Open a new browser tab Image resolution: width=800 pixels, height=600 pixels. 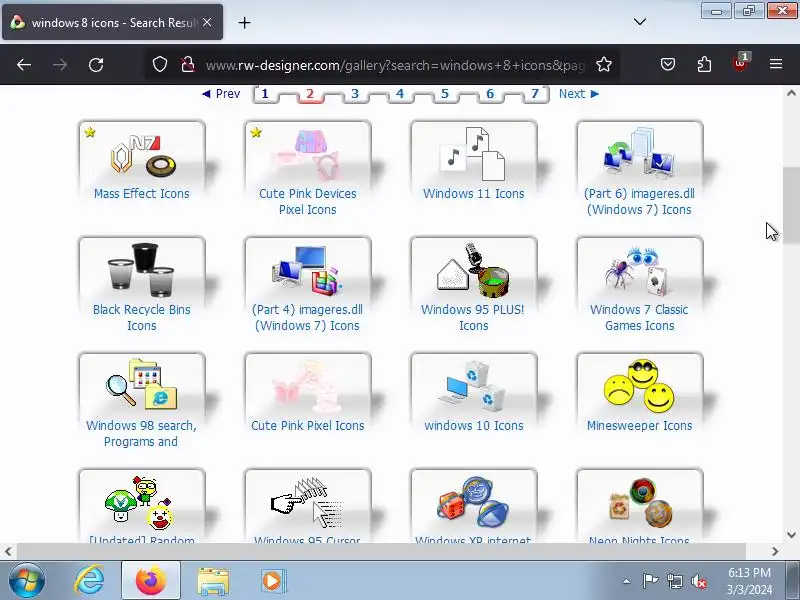pos(244,22)
